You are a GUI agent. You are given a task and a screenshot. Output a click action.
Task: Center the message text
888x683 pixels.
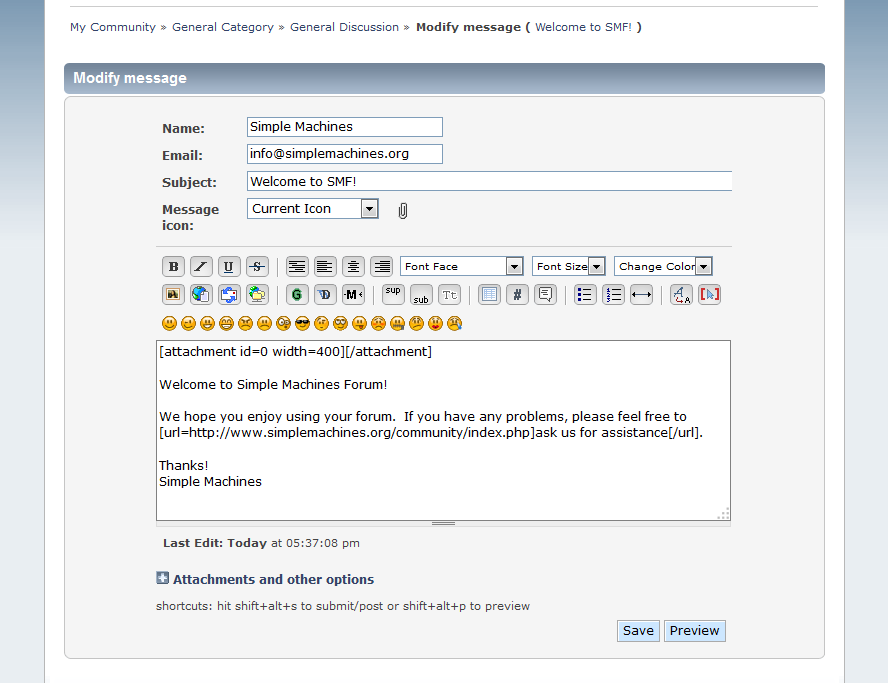[353, 266]
